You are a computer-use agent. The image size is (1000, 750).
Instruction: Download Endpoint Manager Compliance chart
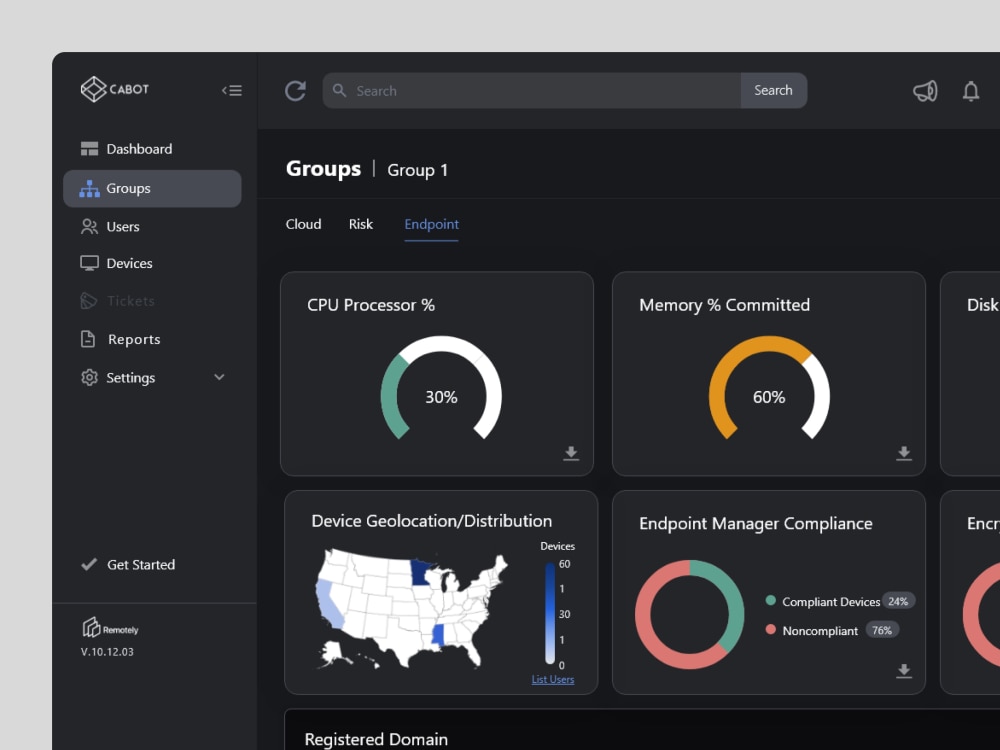pos(904,671)
